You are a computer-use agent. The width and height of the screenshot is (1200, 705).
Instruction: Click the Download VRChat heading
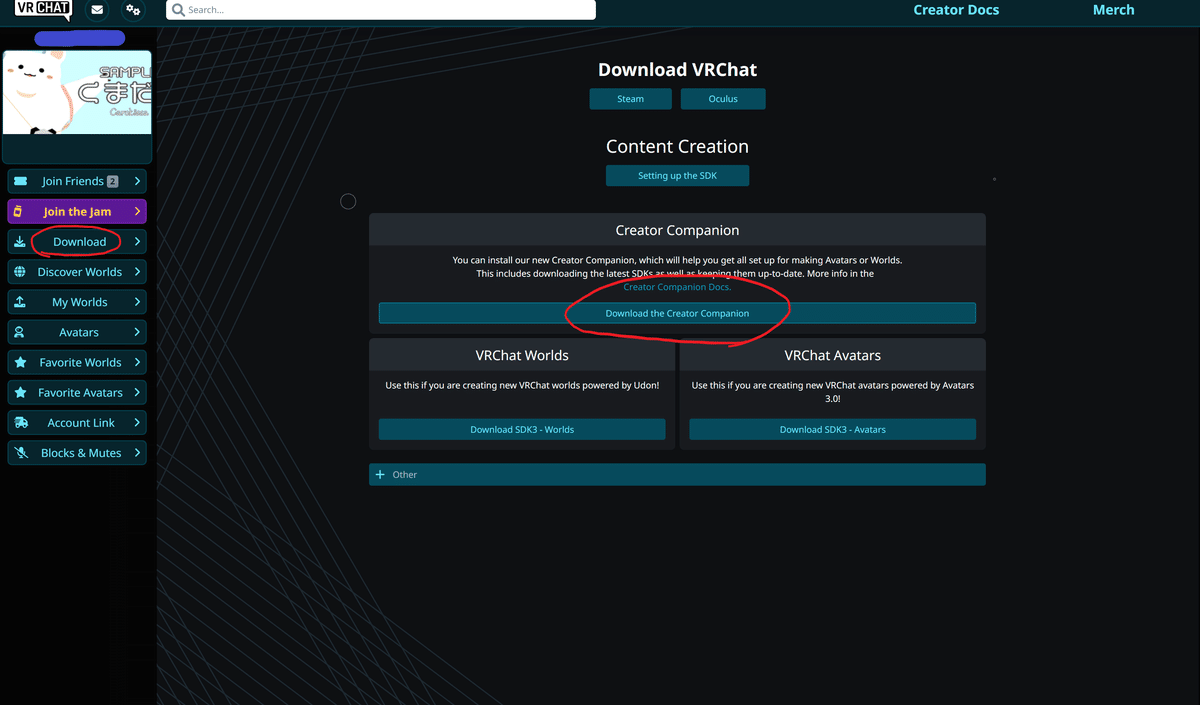tap(677, 70)
